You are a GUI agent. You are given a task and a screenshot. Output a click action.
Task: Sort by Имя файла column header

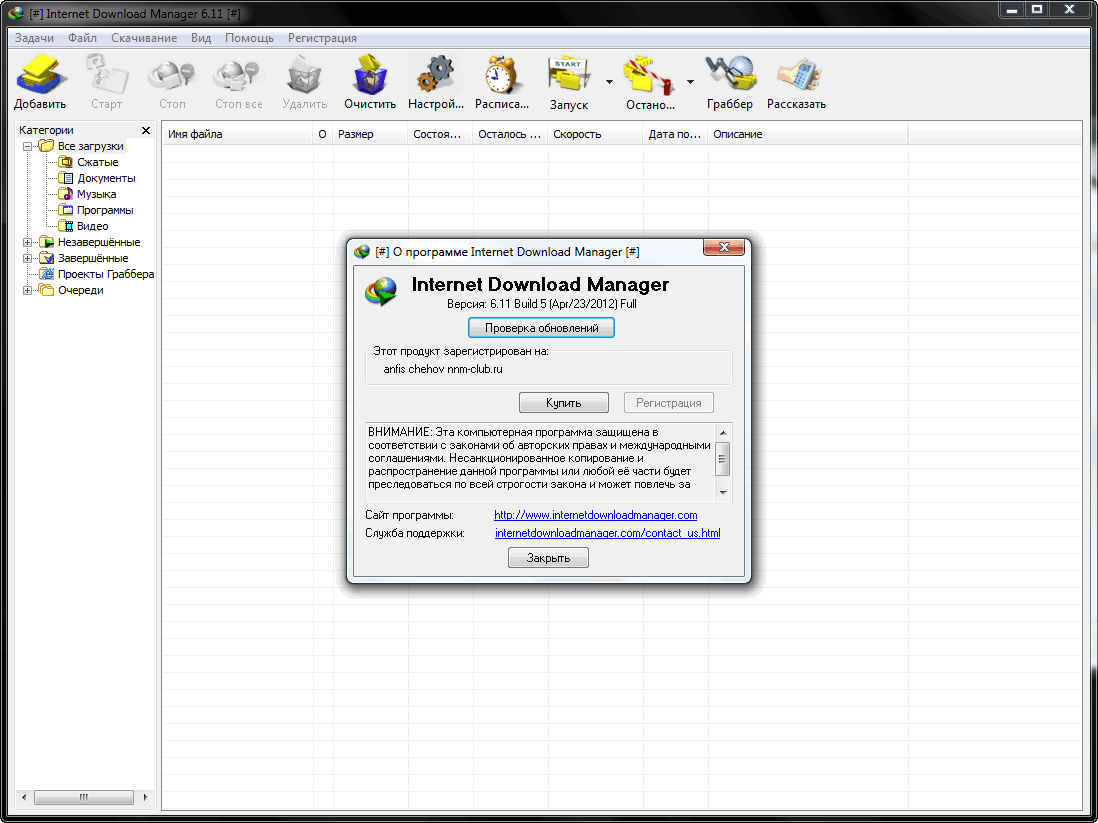tap(237, 134)
